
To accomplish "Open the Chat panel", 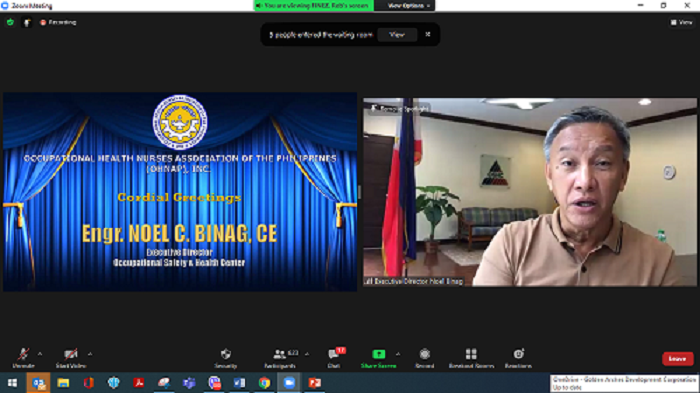I will click(x=333, y=358).
